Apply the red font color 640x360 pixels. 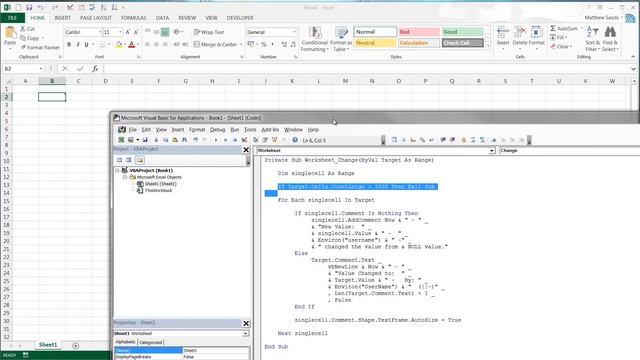131,44
